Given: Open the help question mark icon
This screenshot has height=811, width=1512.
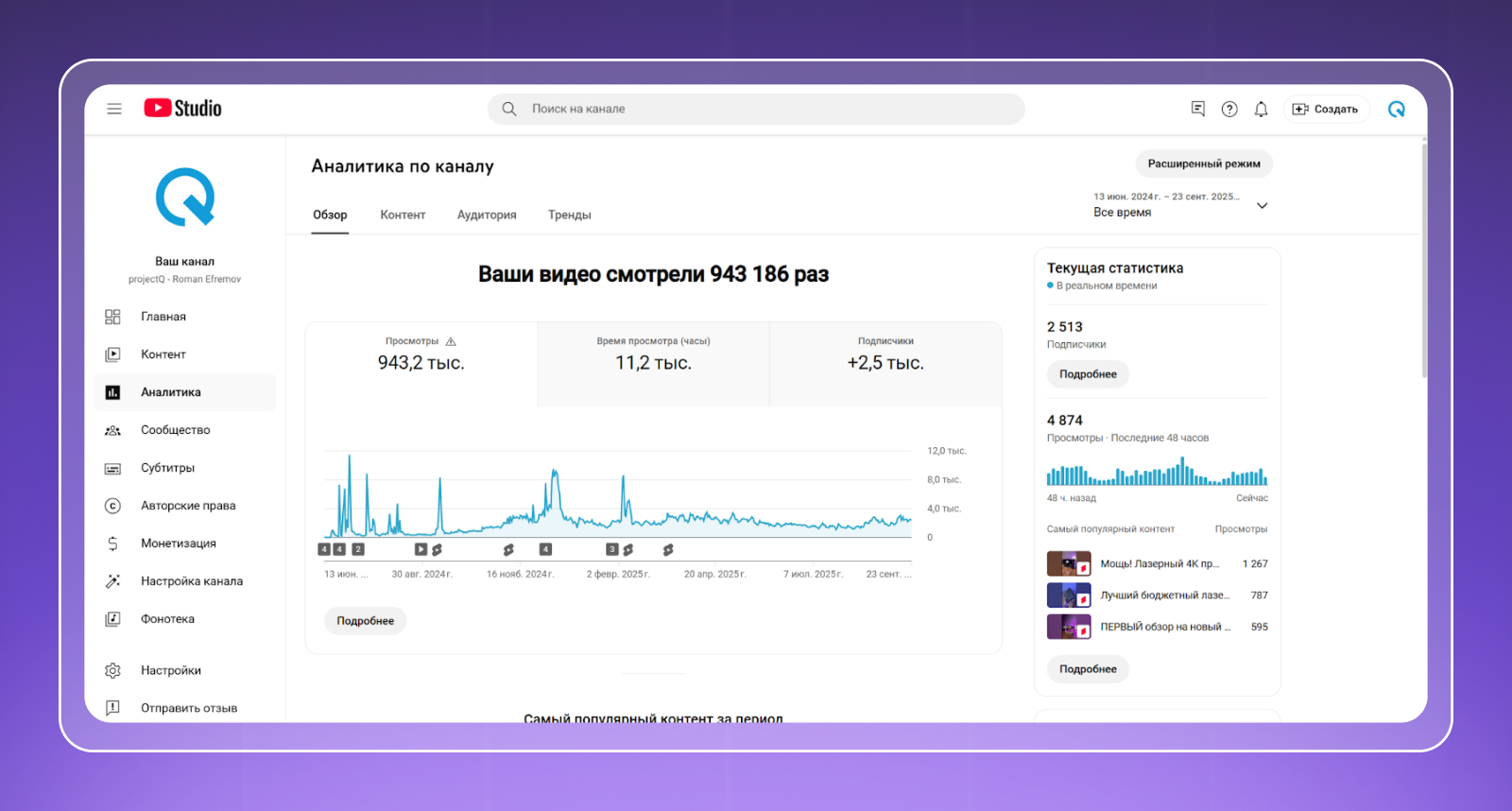Looking at the screenshot, I should 1229,109.
